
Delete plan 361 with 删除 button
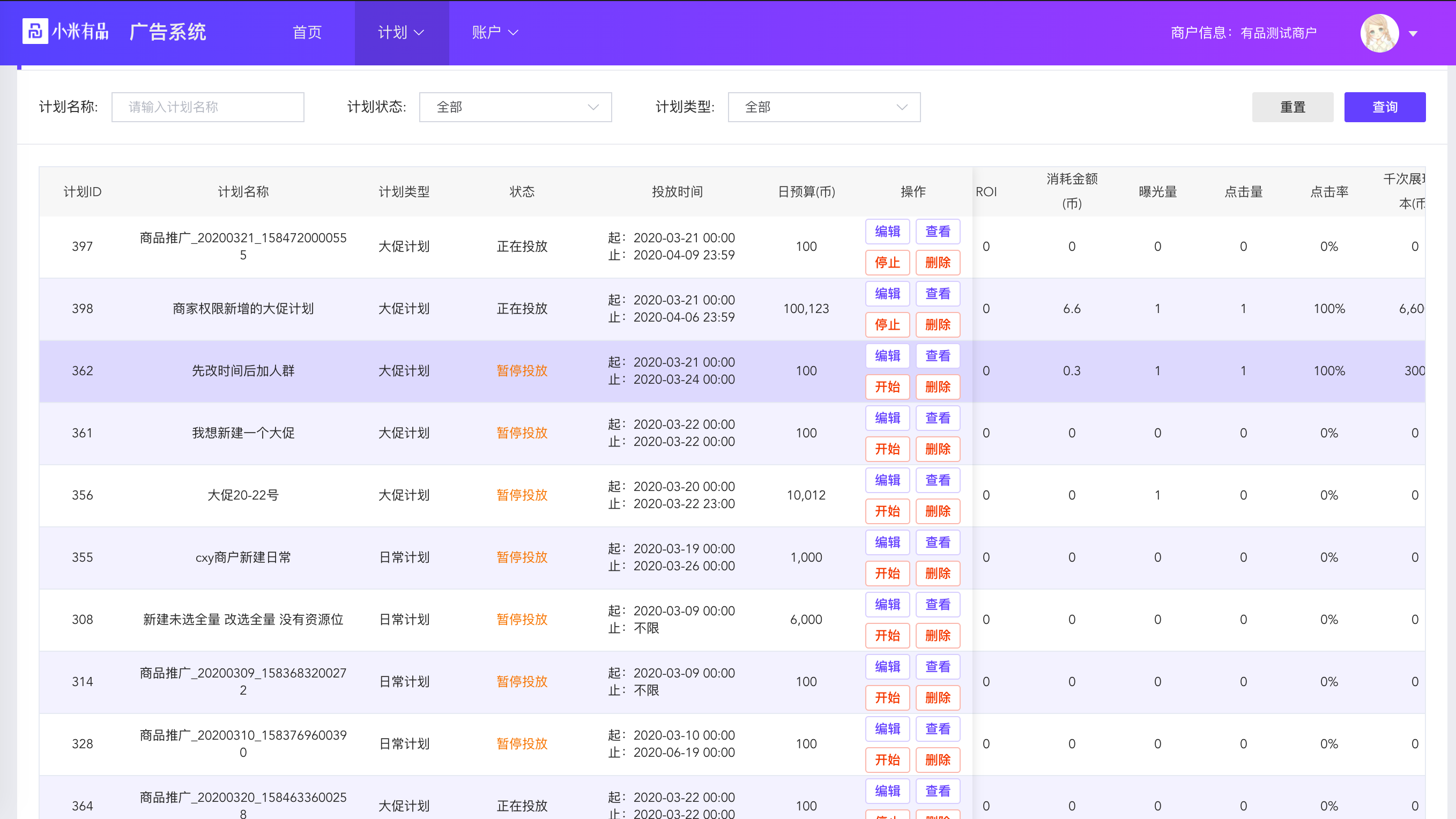click(937, 449)
